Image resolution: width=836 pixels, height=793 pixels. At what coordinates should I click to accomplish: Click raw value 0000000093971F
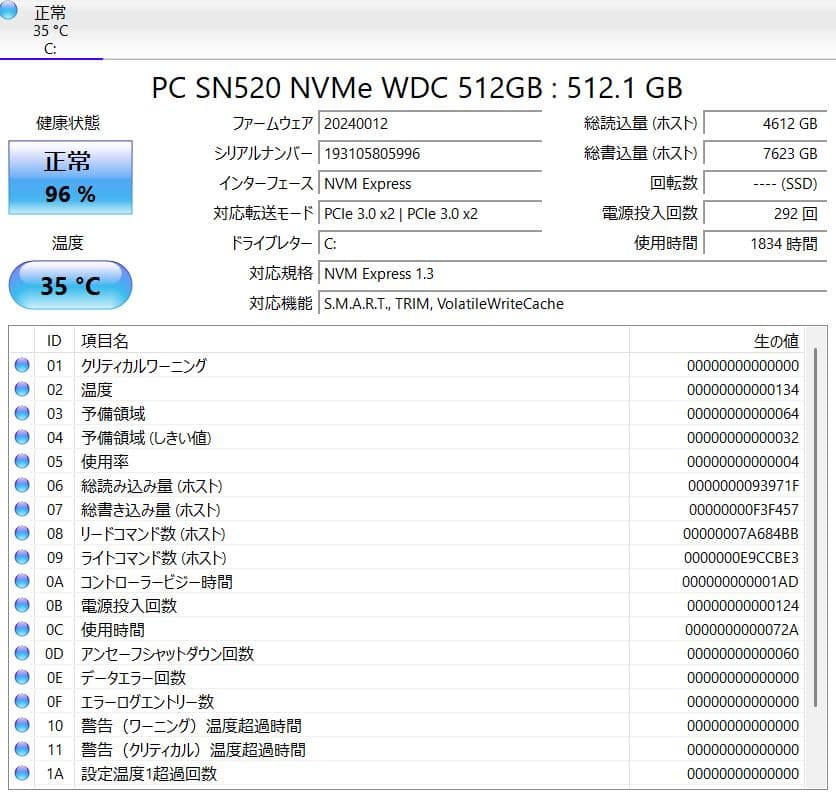coord(743,486)
